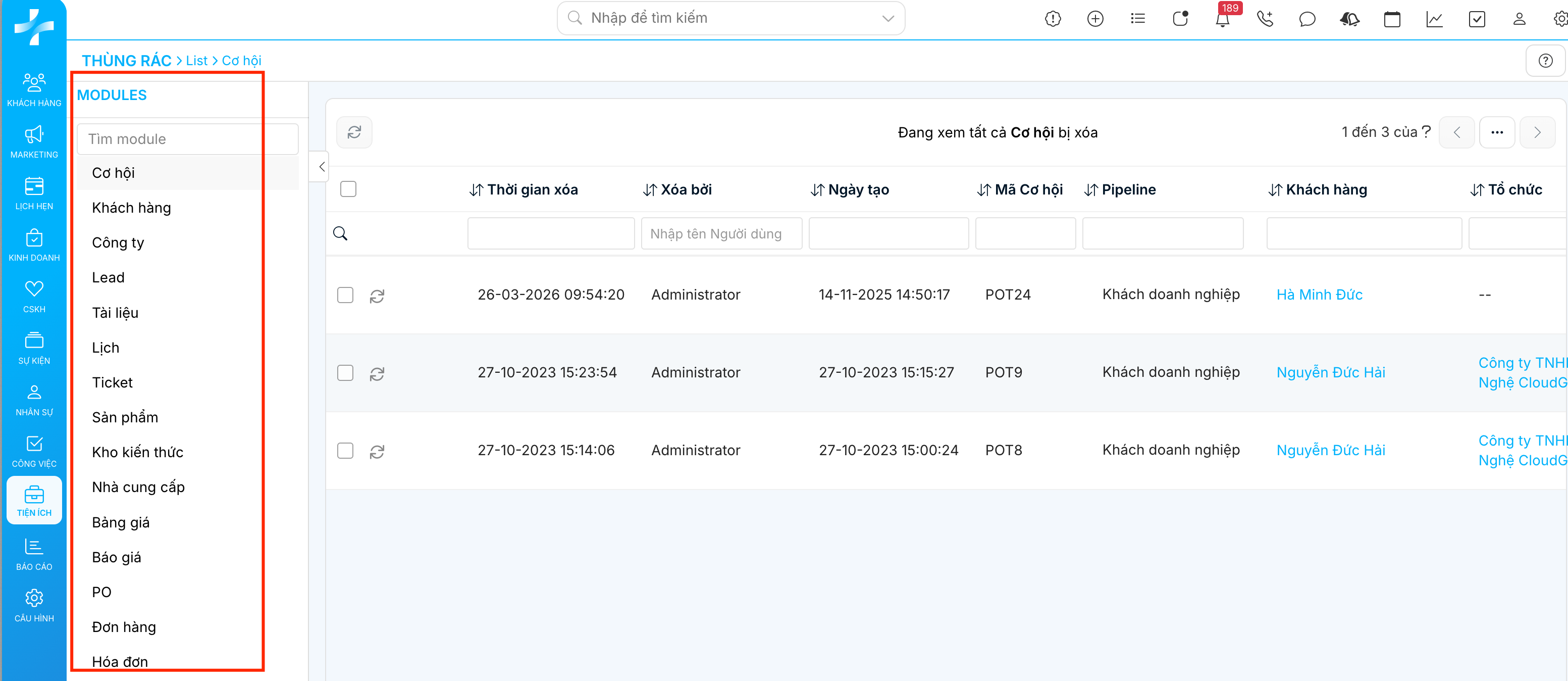The width and height of the screenshot is (1568, 681).
Task: Restore the POT24 record with restore icon
Action: [377, 296]
